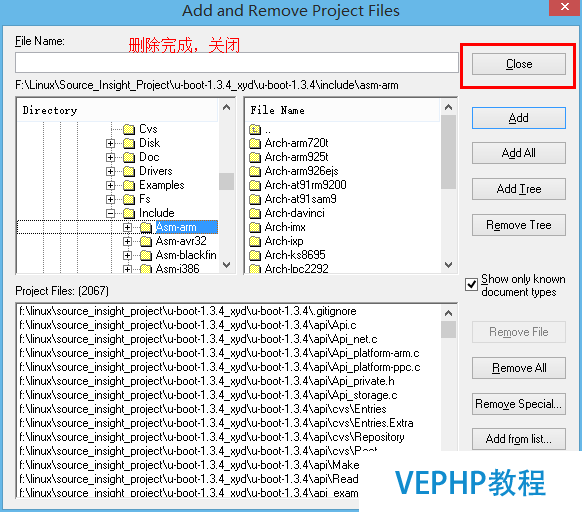This screenshot has height=512, width=582.
Task: Expand the Disk folder tree node
Action: tap(110, 143)
